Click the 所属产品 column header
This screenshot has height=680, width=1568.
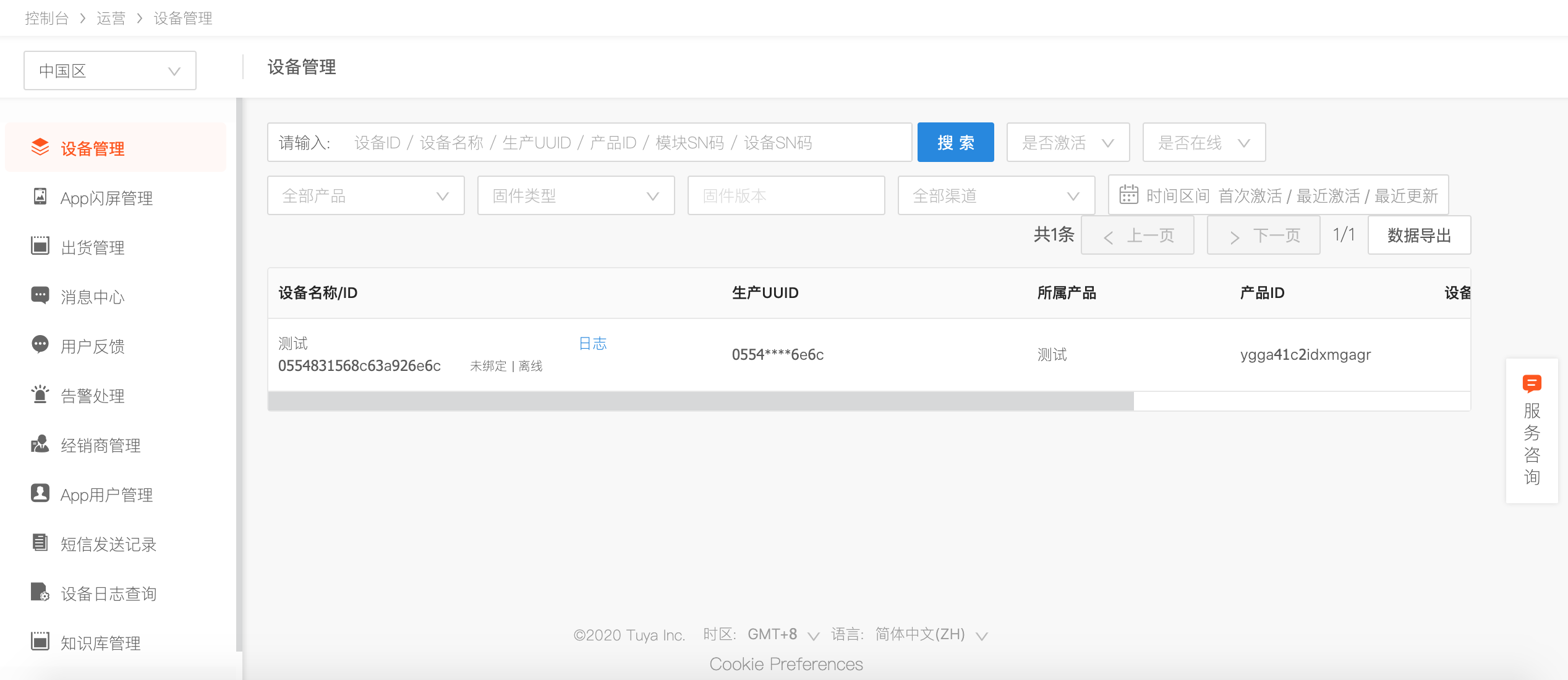click(1067, 292)
